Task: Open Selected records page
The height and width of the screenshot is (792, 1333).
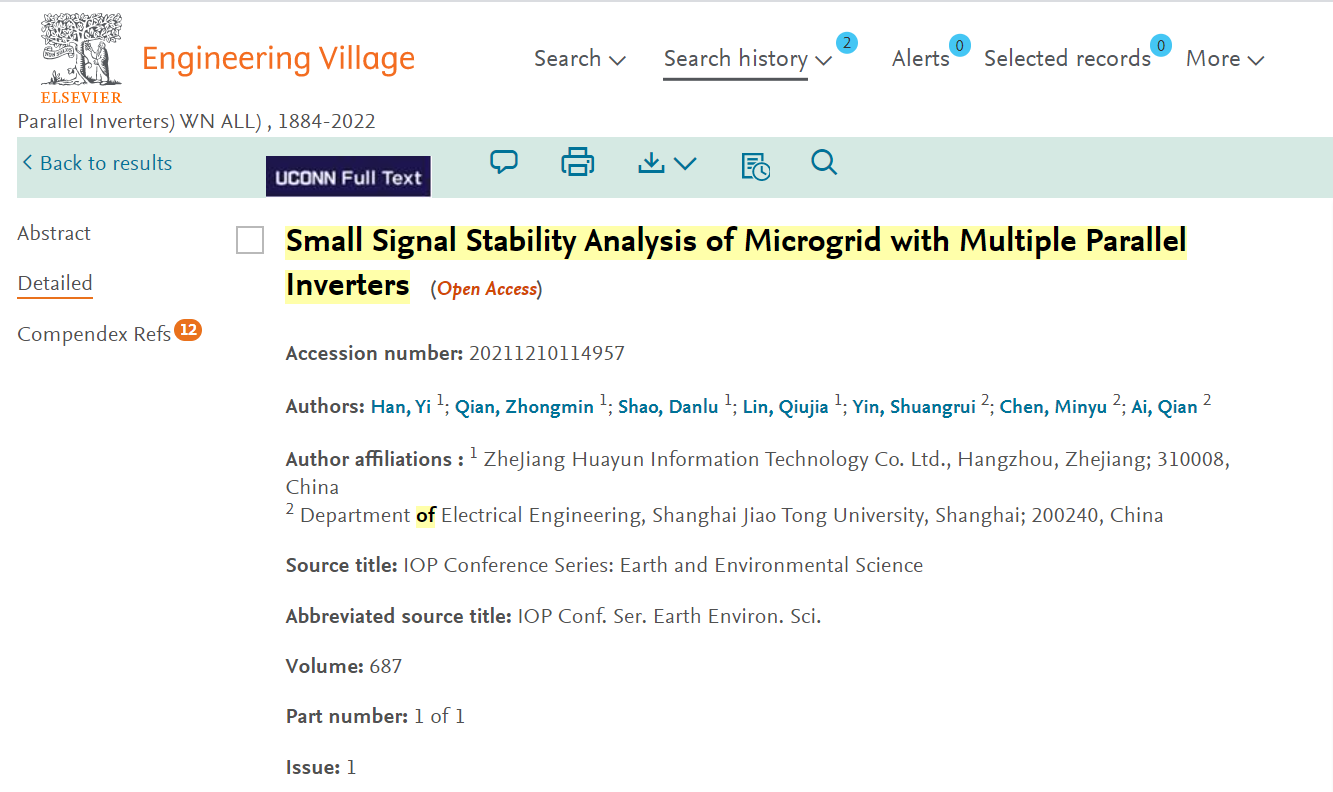Action: (x=1067, y=58)
